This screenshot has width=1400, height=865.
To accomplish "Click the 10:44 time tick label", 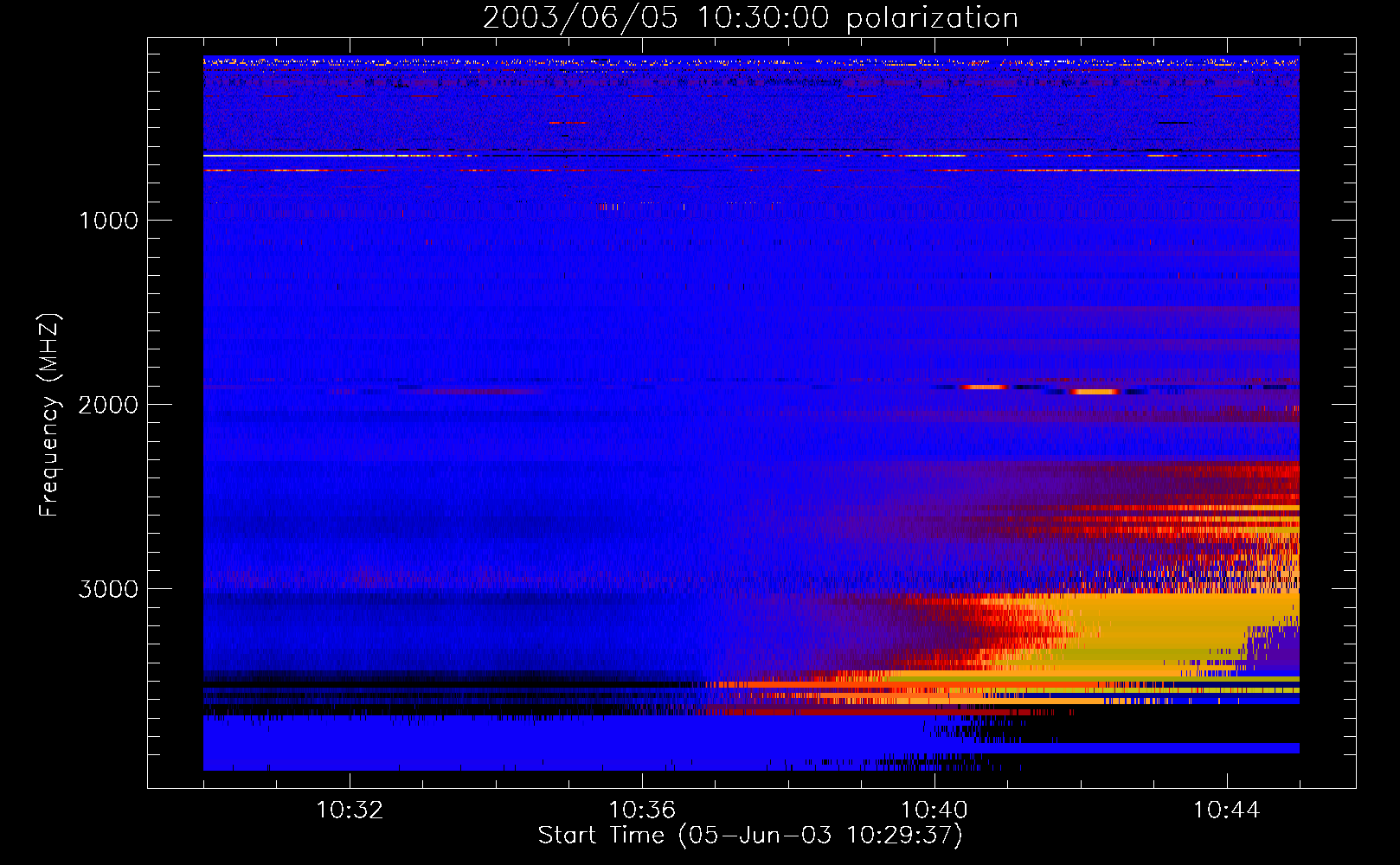I will pyautogui.click(x=1227, y=811).
